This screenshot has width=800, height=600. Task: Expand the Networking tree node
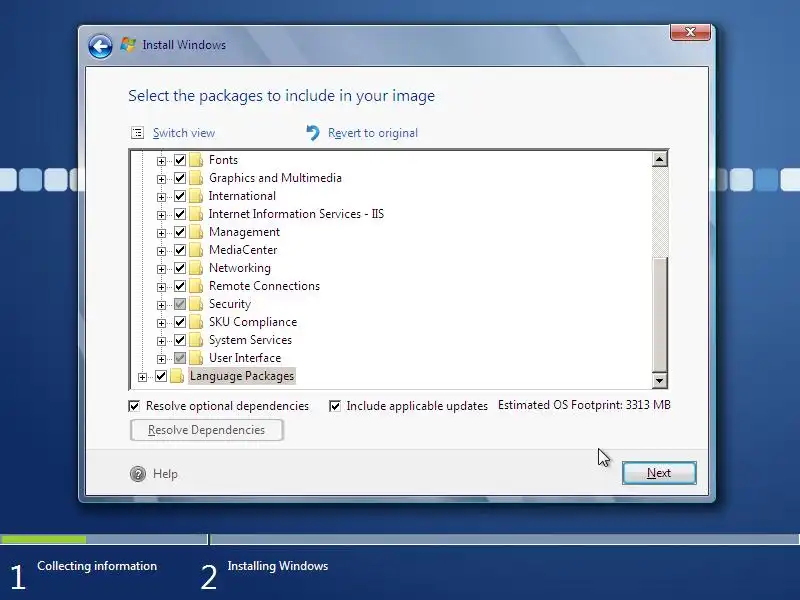[161, 269]
